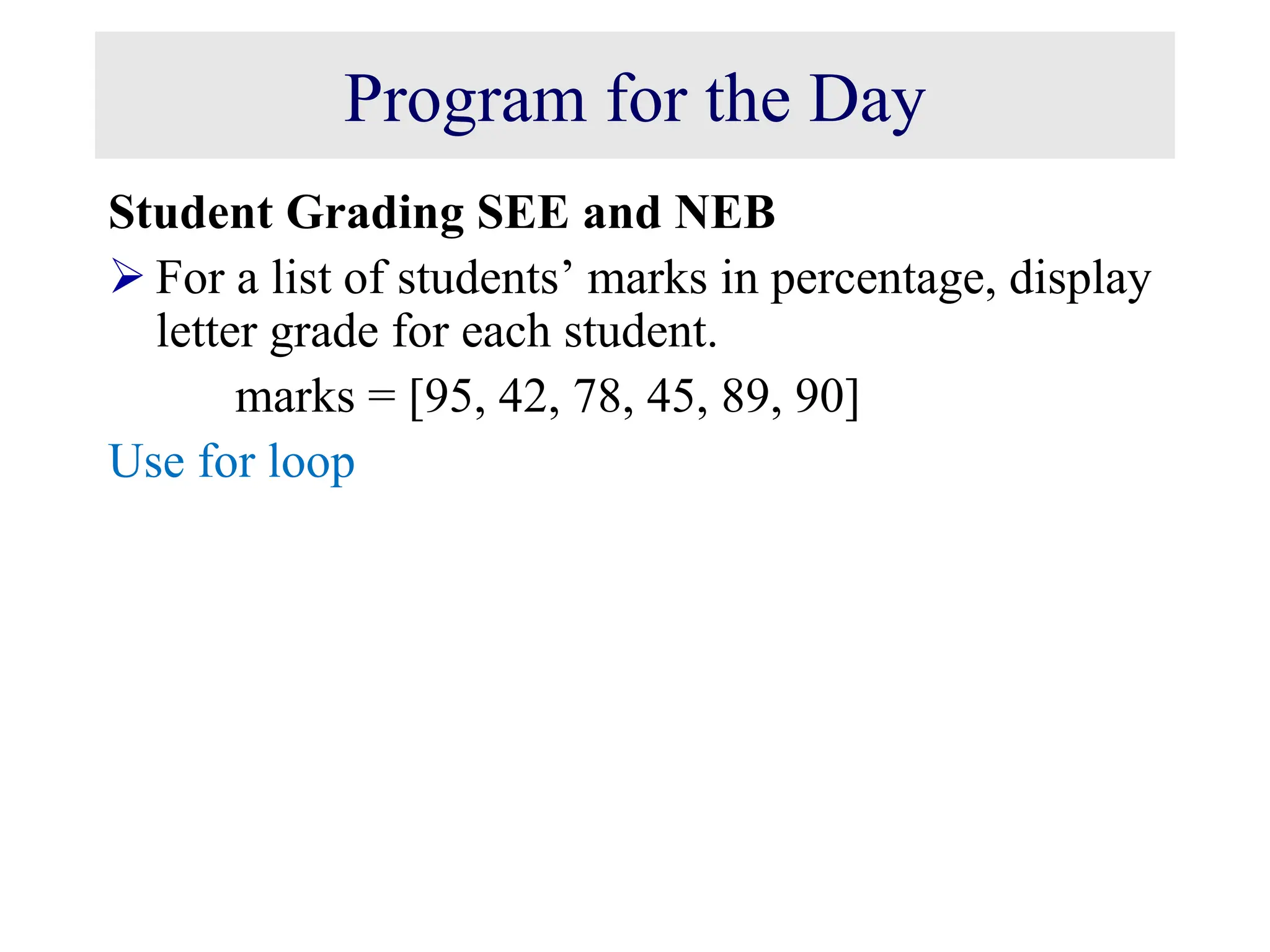Click the number 78 in marks list

tap(597, 396)
